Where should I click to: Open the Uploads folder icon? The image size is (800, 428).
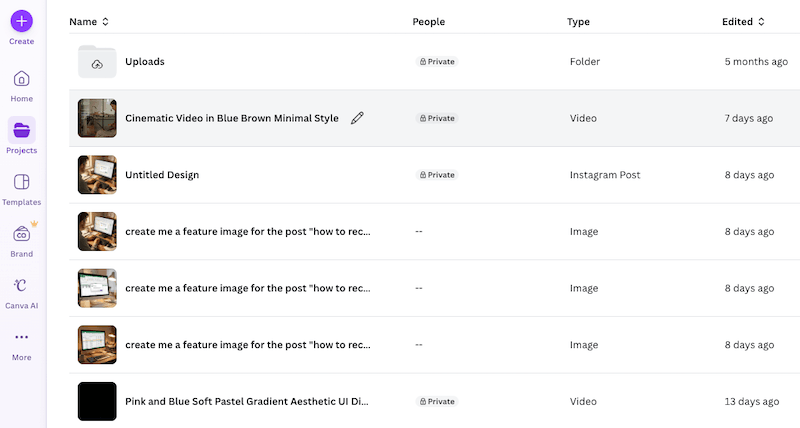(97, 62)
